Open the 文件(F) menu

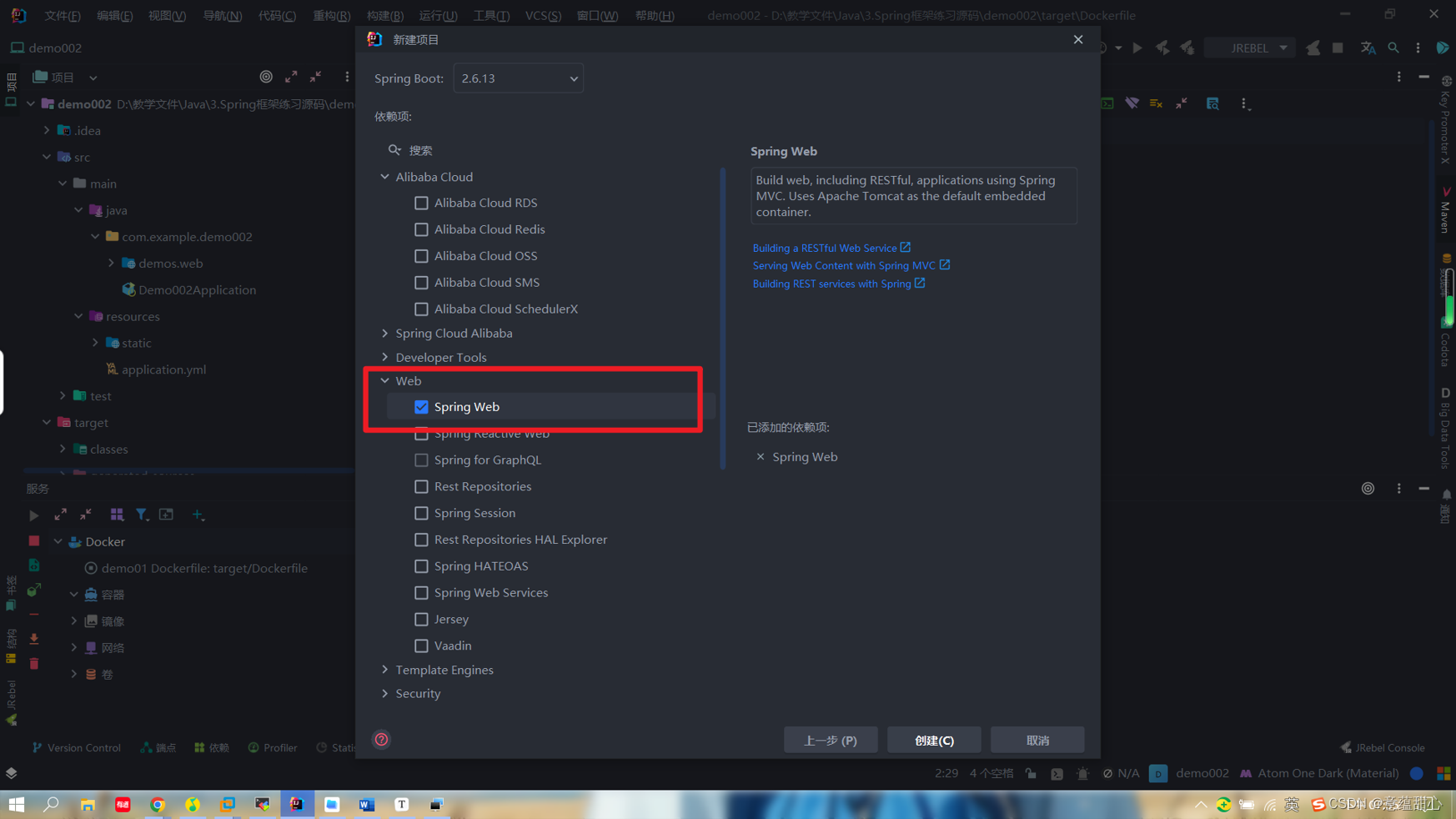pyautogui.click(x=63, y=15)
